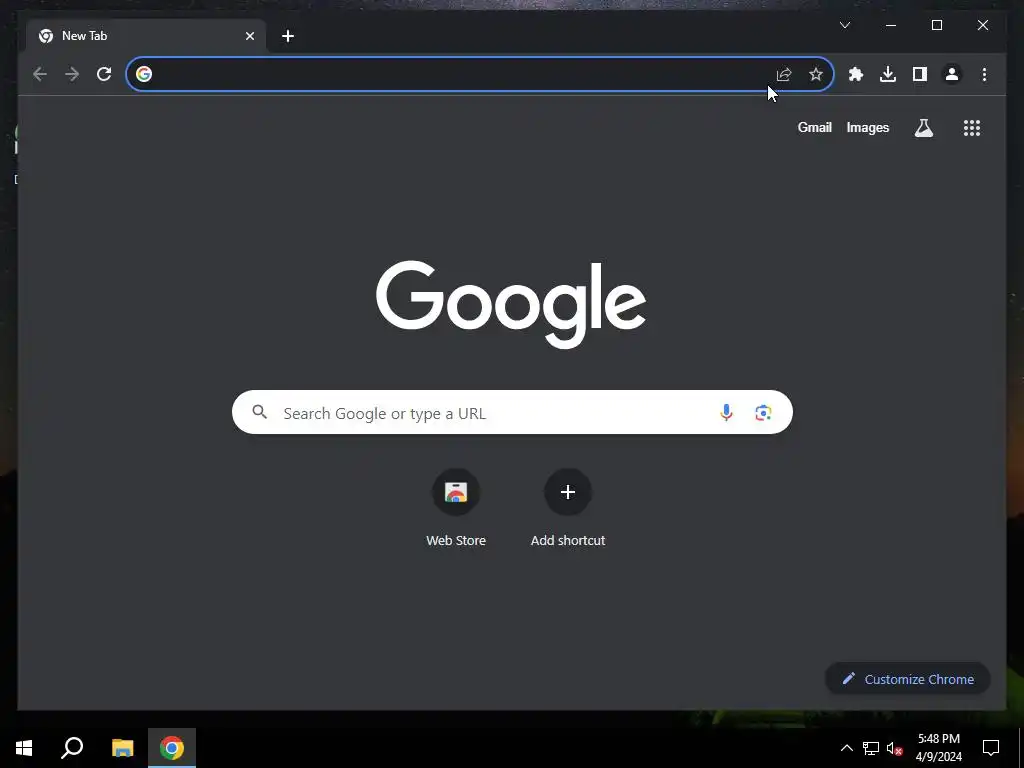Open the Google apps grid
This screenshot has width=1024, height=768.
(972, 128)
